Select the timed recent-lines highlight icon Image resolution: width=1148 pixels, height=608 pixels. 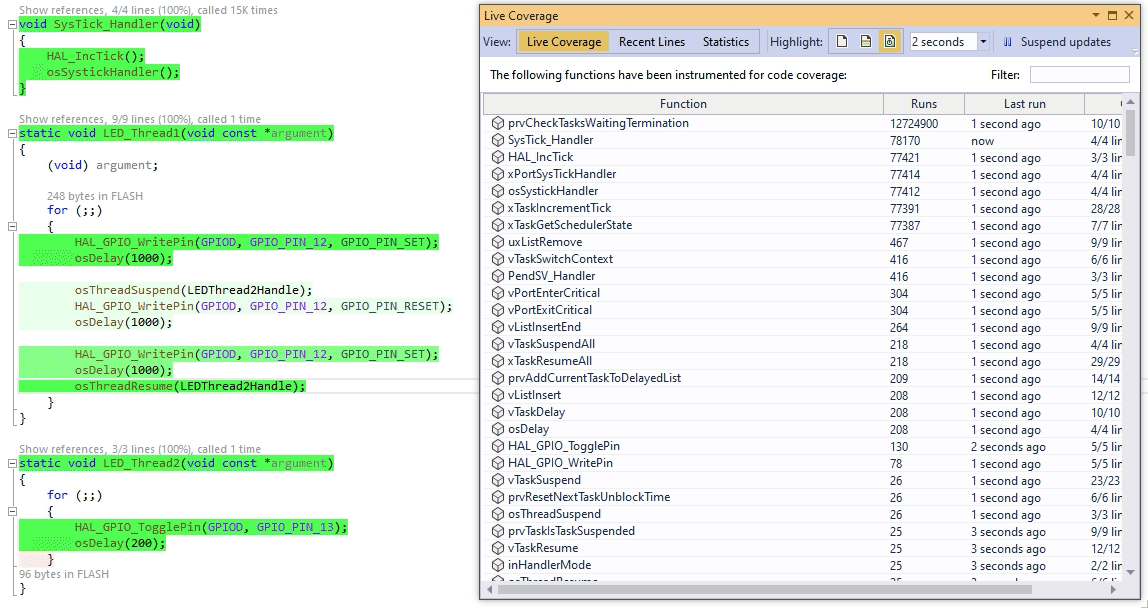point(890,42)
